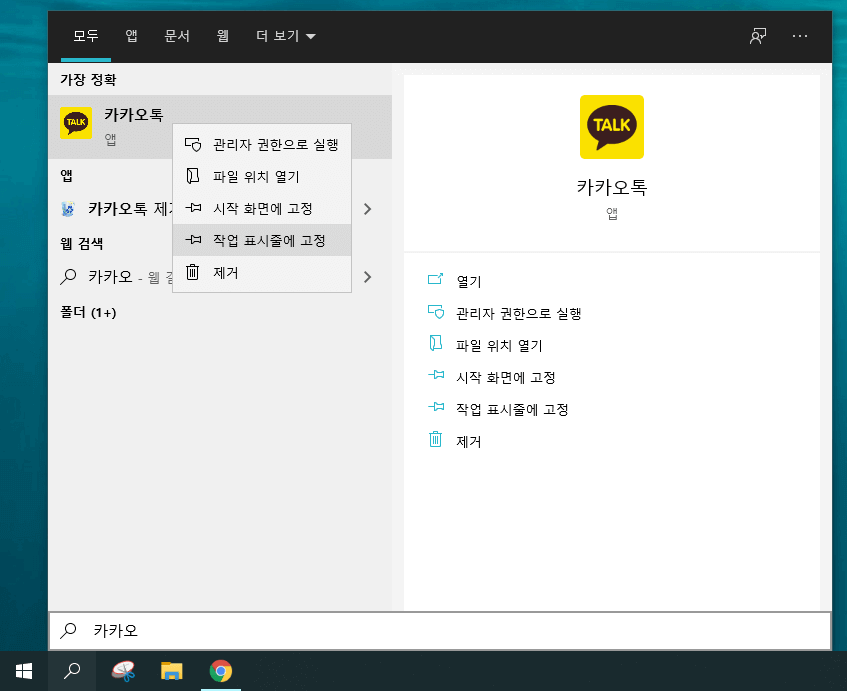Screen dimensions: 847x691
Task: Click the search box magnifier icon
Action: point(68,630)
